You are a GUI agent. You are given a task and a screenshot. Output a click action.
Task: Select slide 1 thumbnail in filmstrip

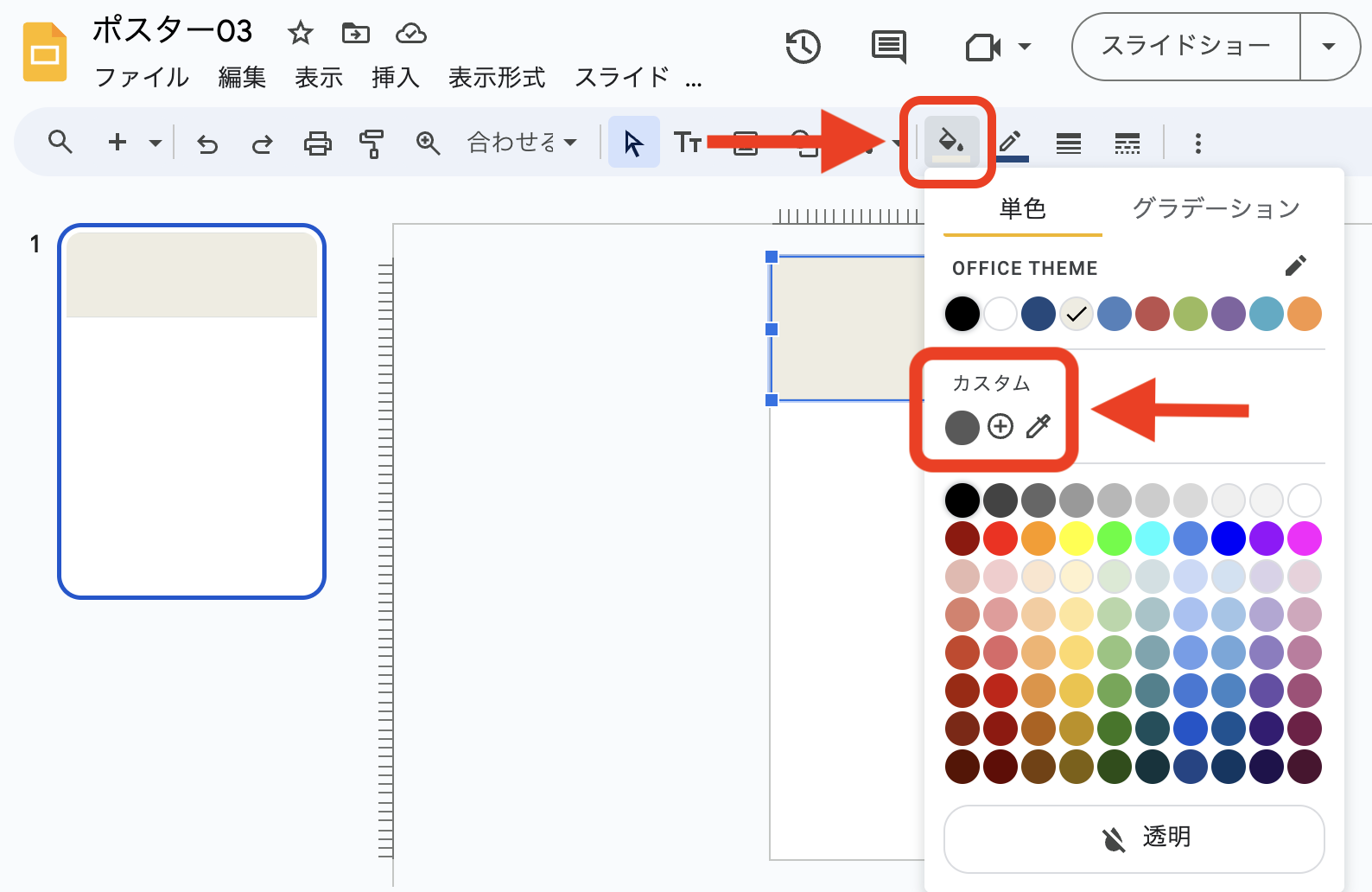click(x=192, y=411)
